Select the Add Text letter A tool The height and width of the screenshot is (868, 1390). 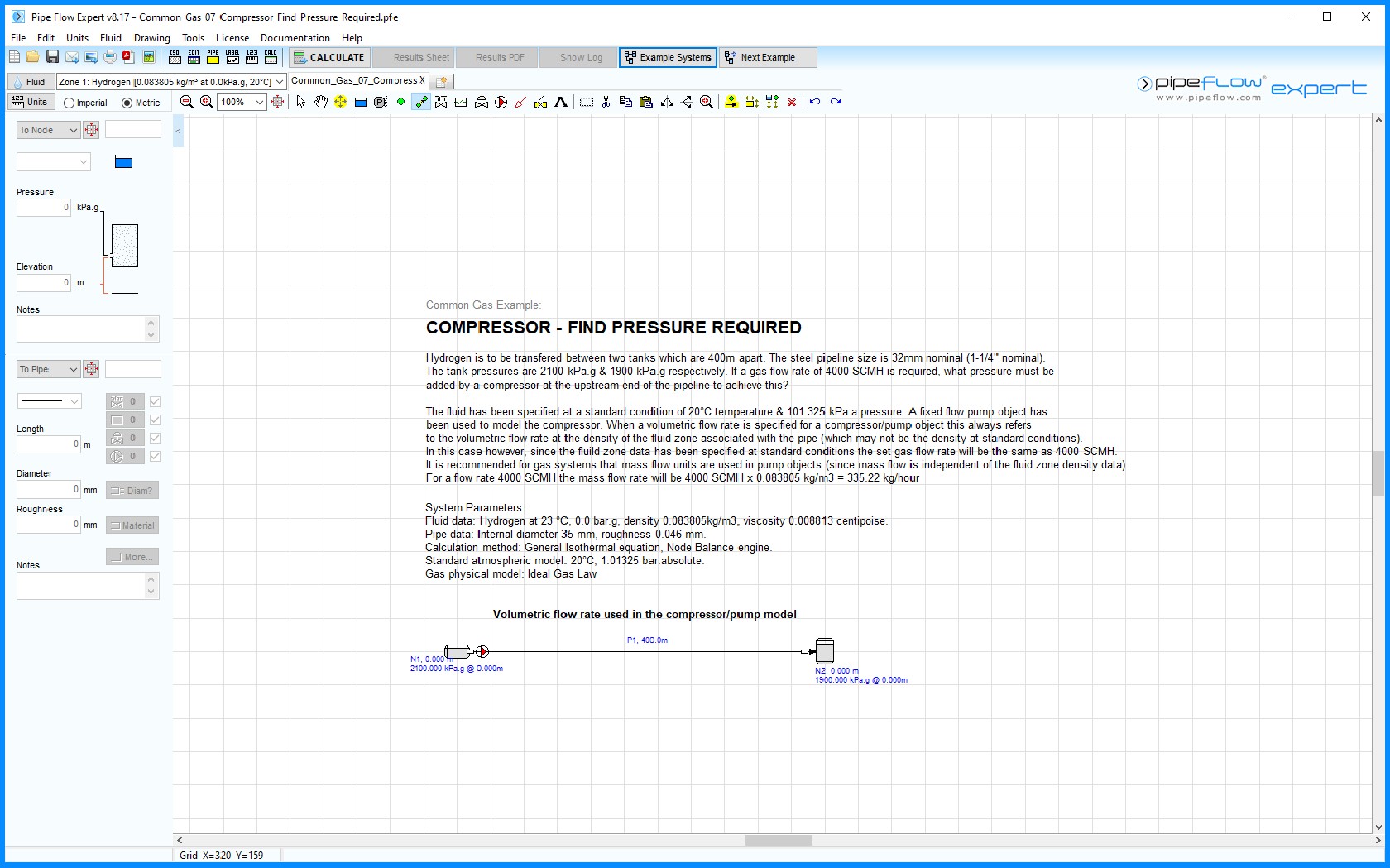(561, 102)
